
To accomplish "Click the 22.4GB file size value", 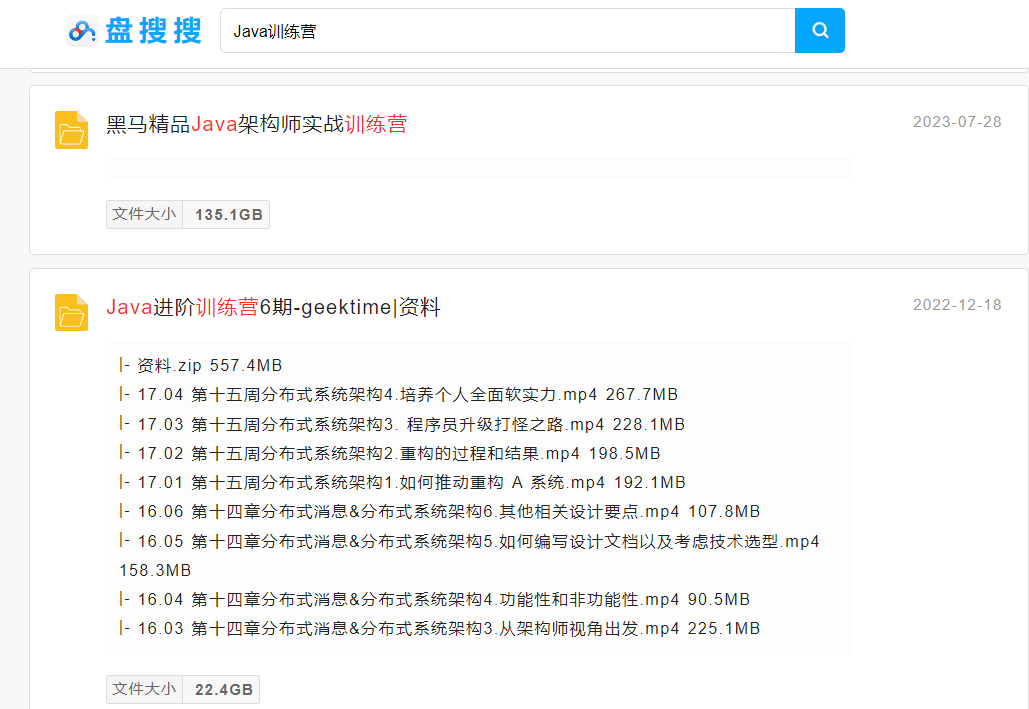I will [x=223, y=690].
